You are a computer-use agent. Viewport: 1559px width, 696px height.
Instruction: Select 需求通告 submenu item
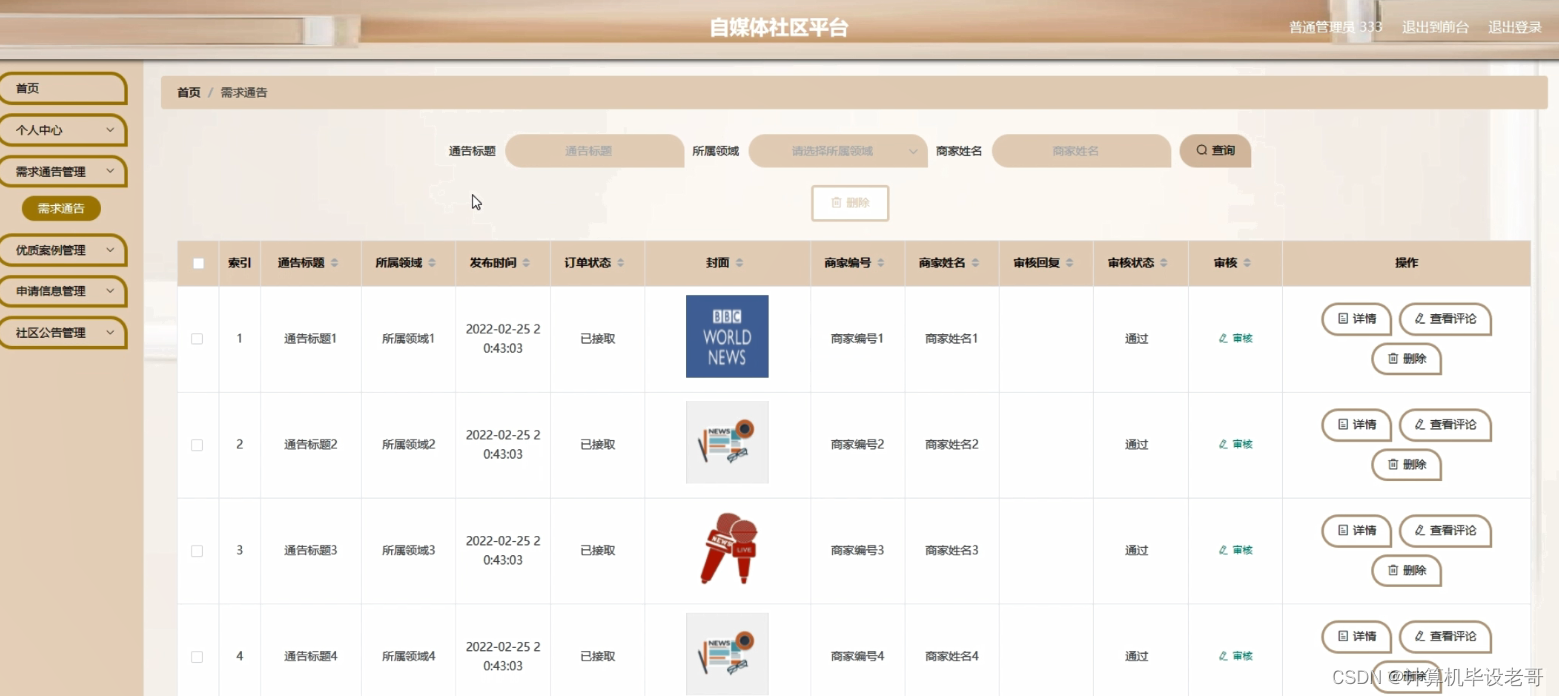tap(61, 209)
